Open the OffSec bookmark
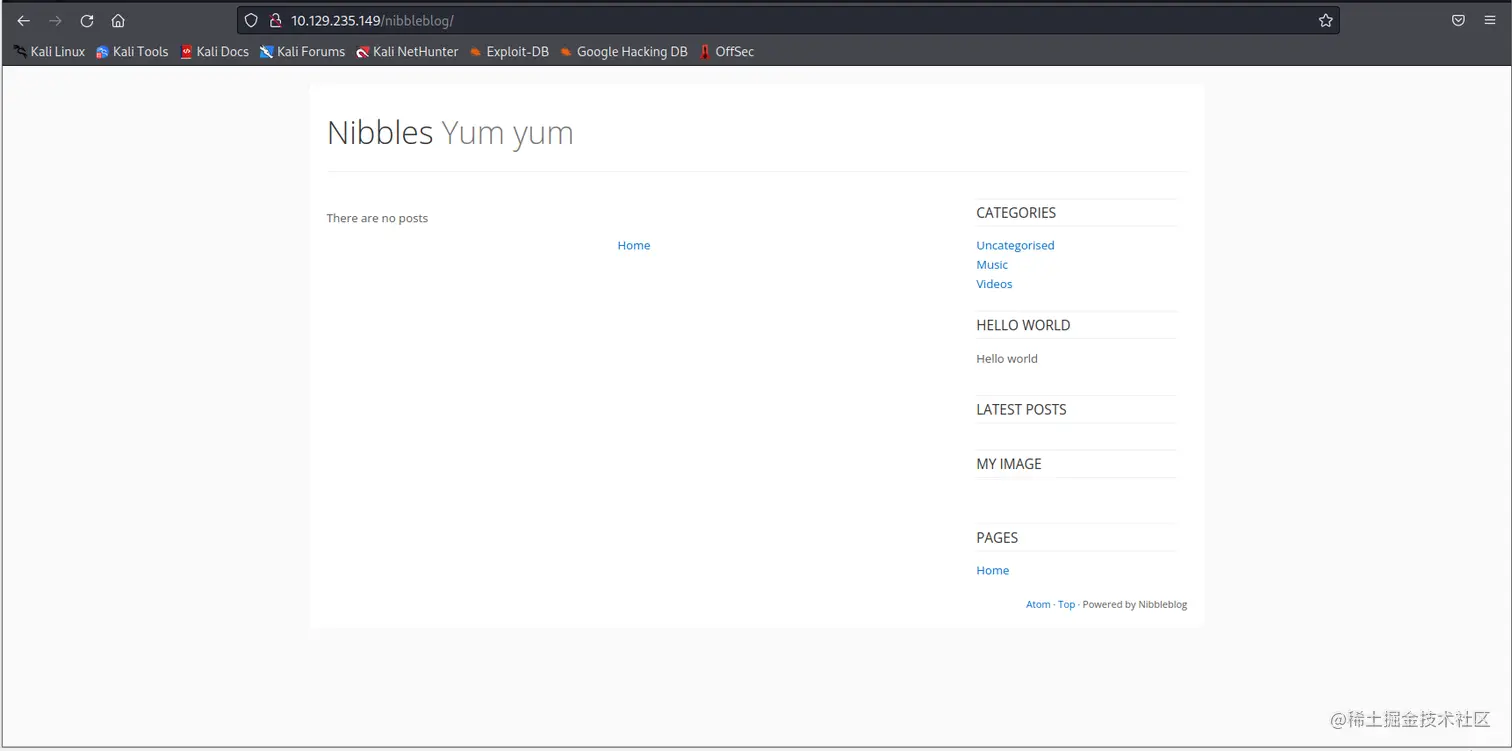The width and height of the screenshot is (1512, 751). [726, 52]
